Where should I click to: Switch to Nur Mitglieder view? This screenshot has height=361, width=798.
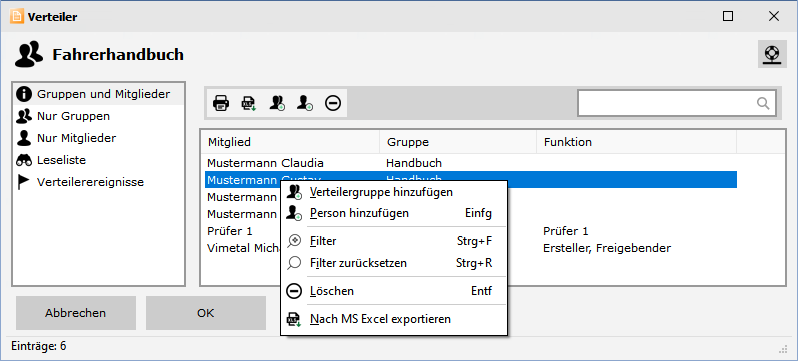[x=98, y=138]
